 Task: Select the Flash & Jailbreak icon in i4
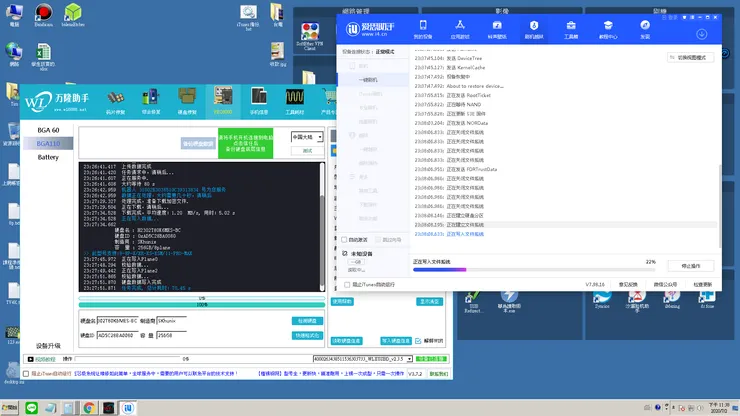(534, 29)
